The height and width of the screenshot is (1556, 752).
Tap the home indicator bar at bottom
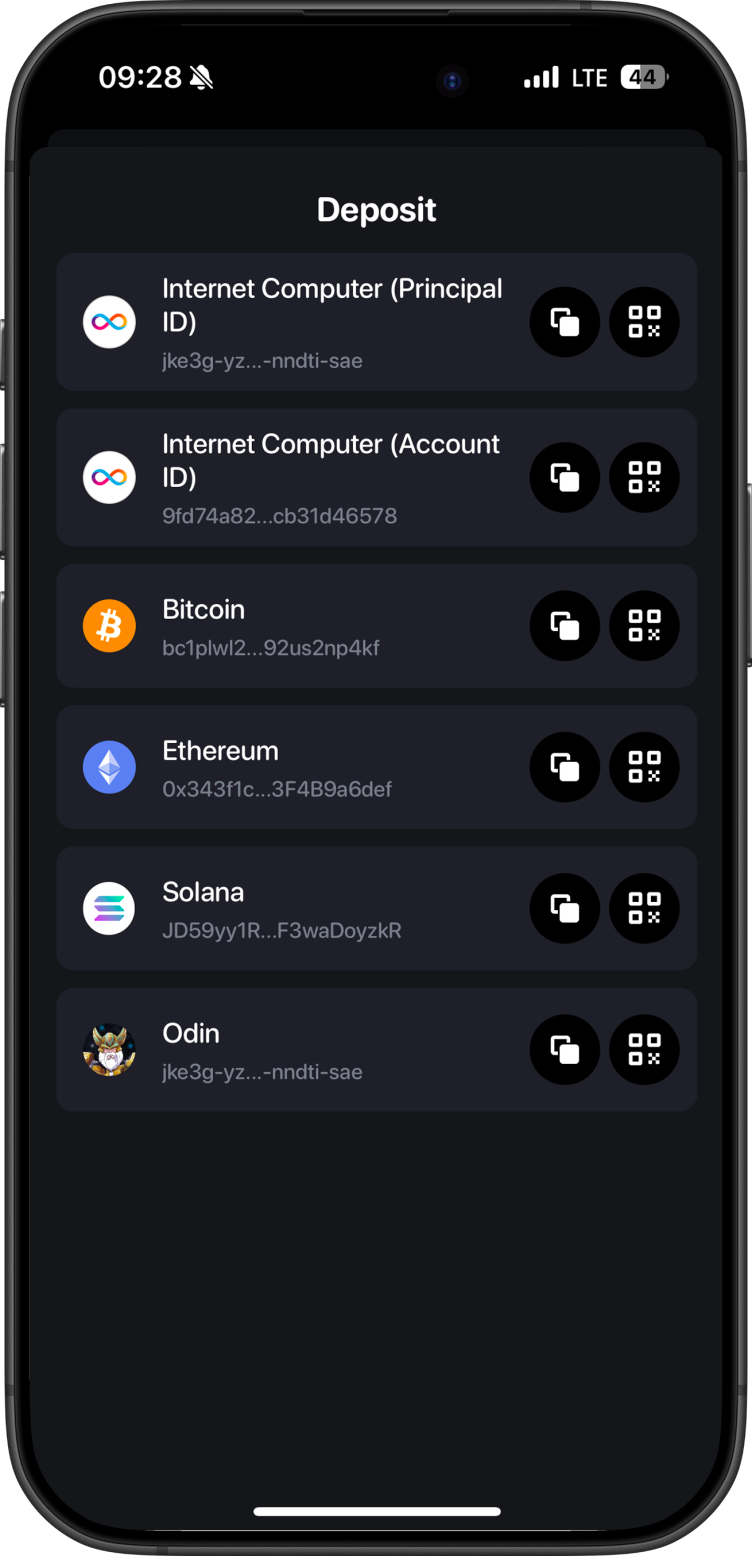coord(377,1511)
